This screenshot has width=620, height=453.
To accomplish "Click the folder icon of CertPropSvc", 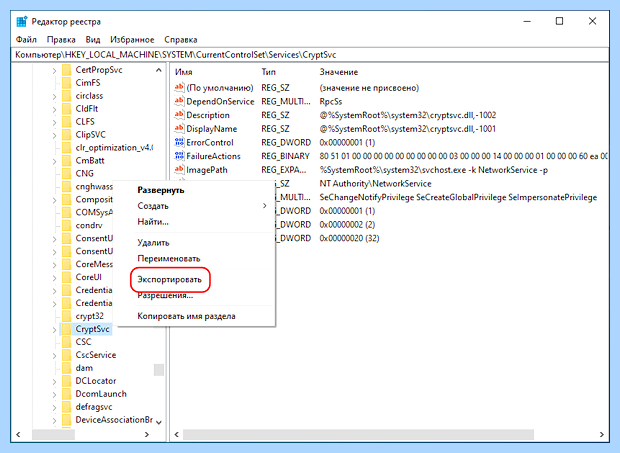I will (x=66, y=70).
